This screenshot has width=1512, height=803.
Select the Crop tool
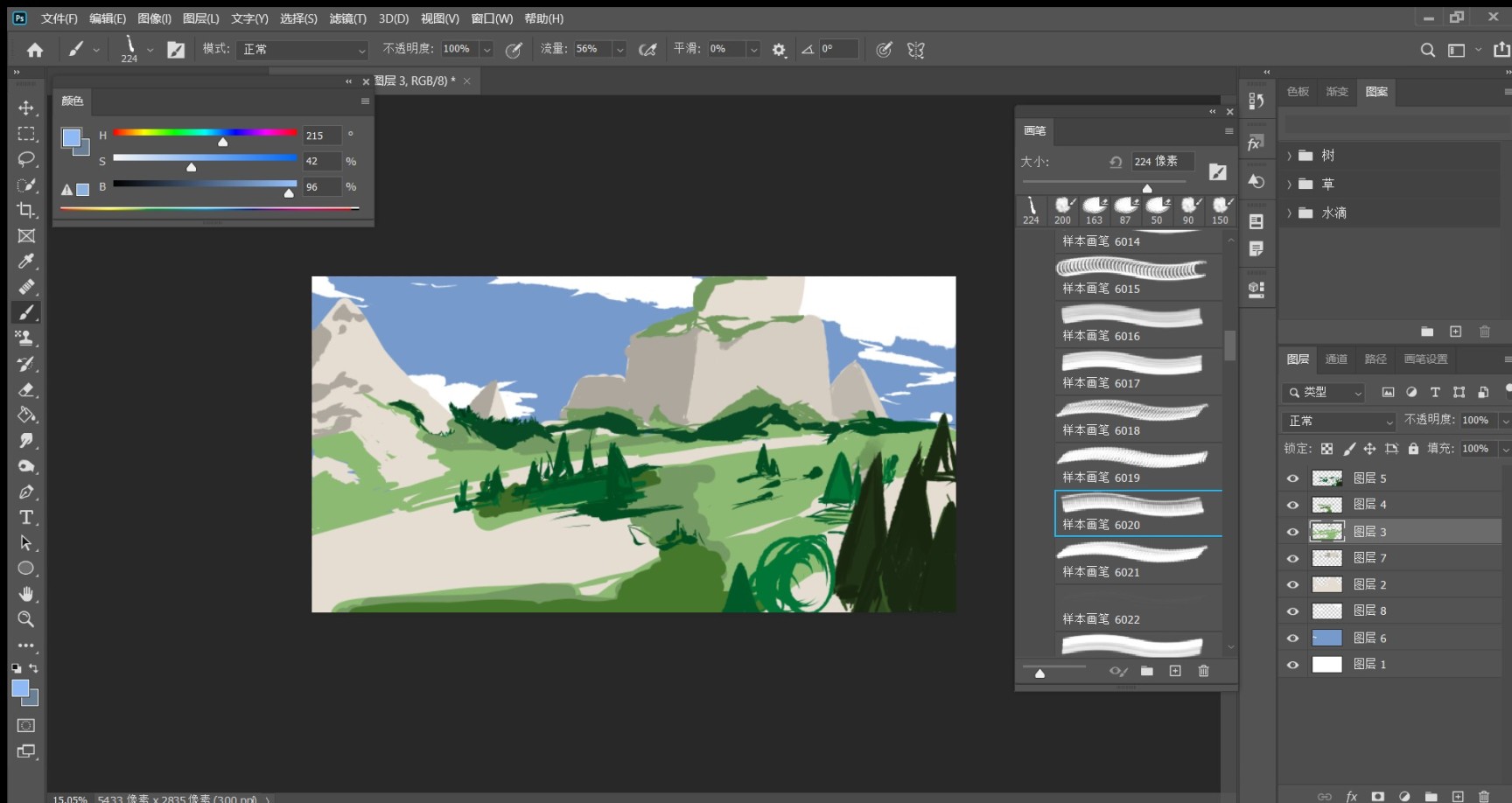26,210
